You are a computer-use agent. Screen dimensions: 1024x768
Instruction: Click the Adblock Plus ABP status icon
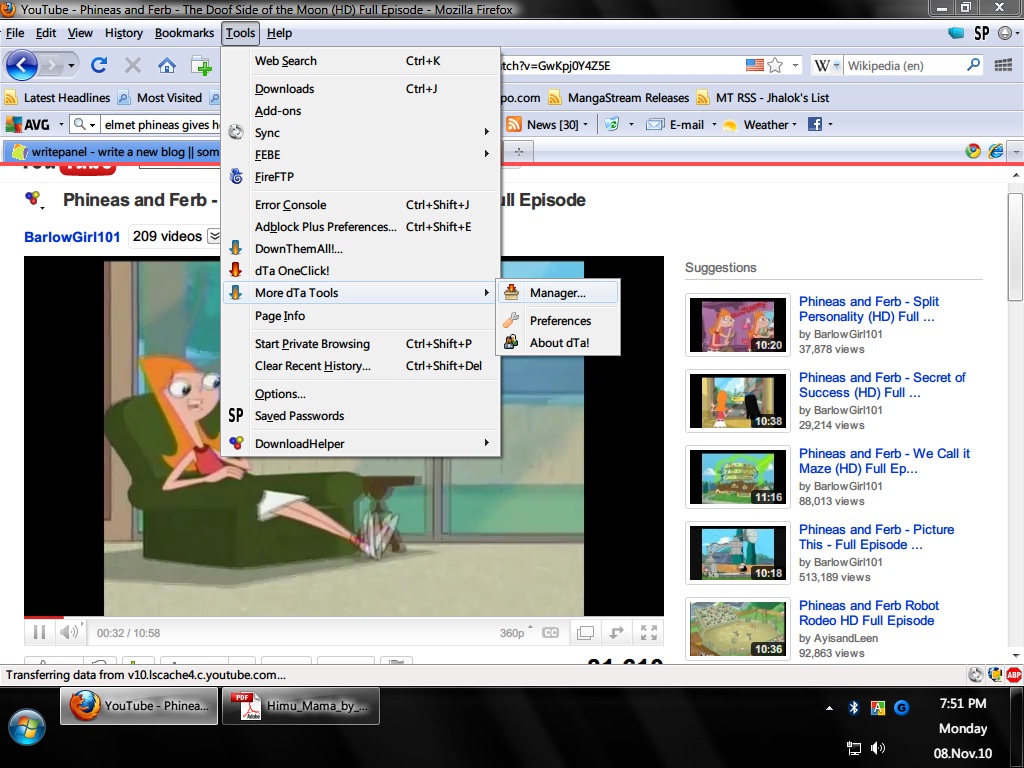(x=1014, y=675)
